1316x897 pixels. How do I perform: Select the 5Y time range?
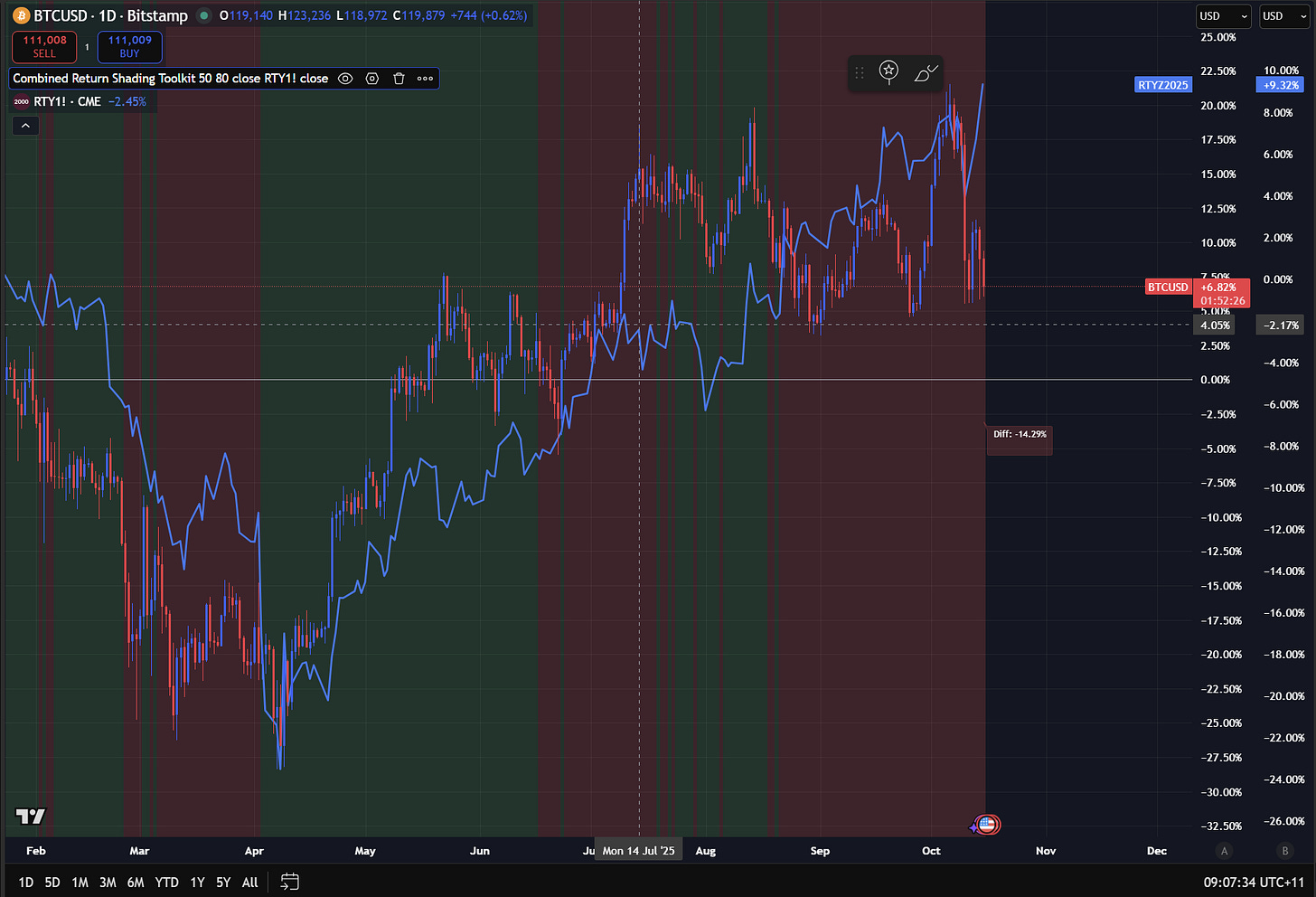point(223,883)
